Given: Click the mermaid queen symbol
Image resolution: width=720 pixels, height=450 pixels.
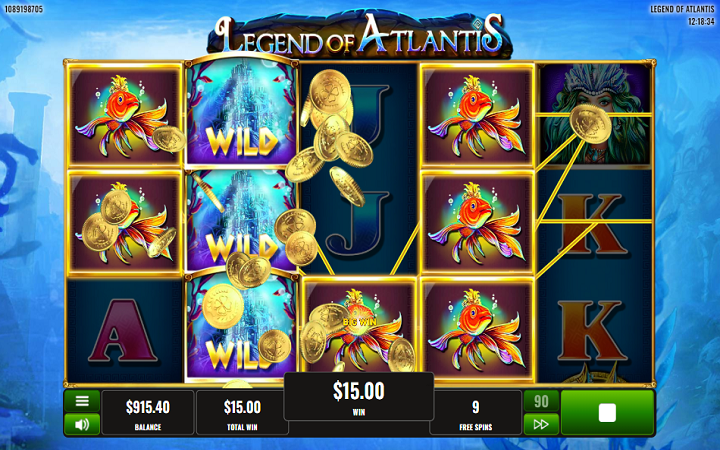Looking at the screenshot, I should [x=595, y=115].
